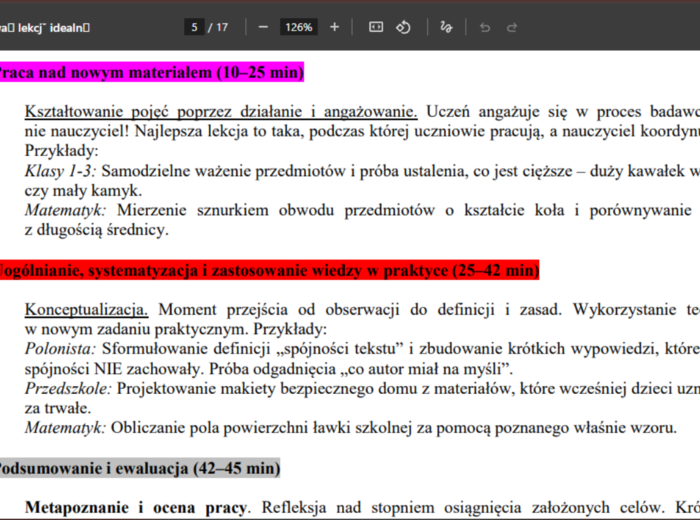The image size is (700, 520).
Task: Rotate the document with the rotate icon
Action: pos(403,28)
